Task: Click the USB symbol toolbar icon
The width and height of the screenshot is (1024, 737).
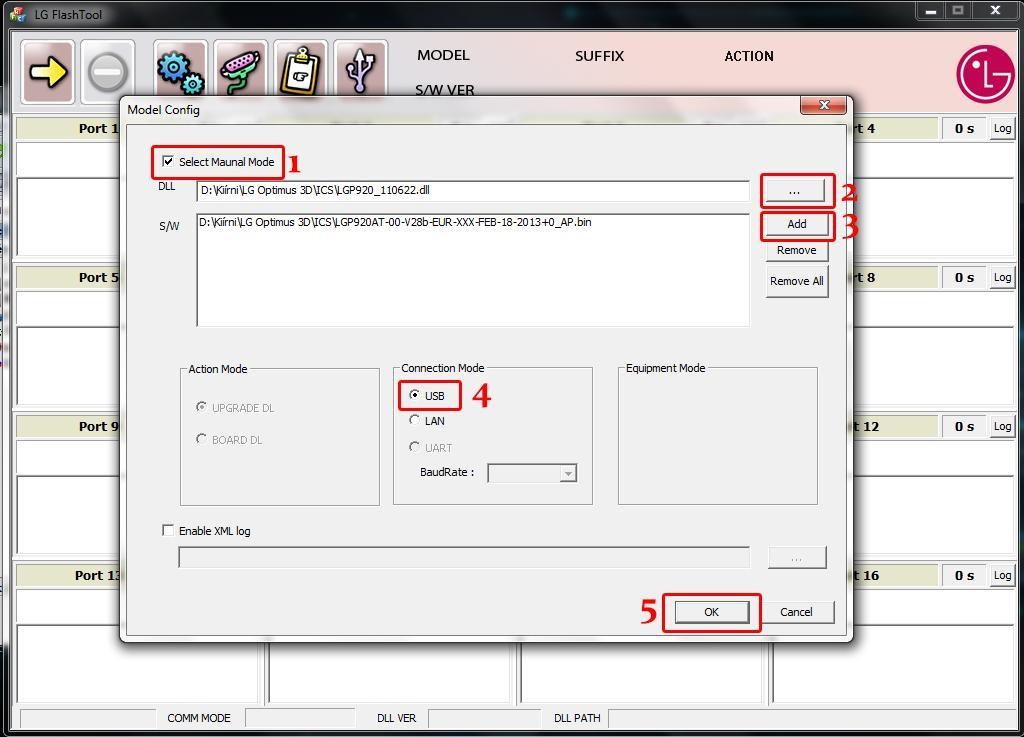Action: point(360,70)
